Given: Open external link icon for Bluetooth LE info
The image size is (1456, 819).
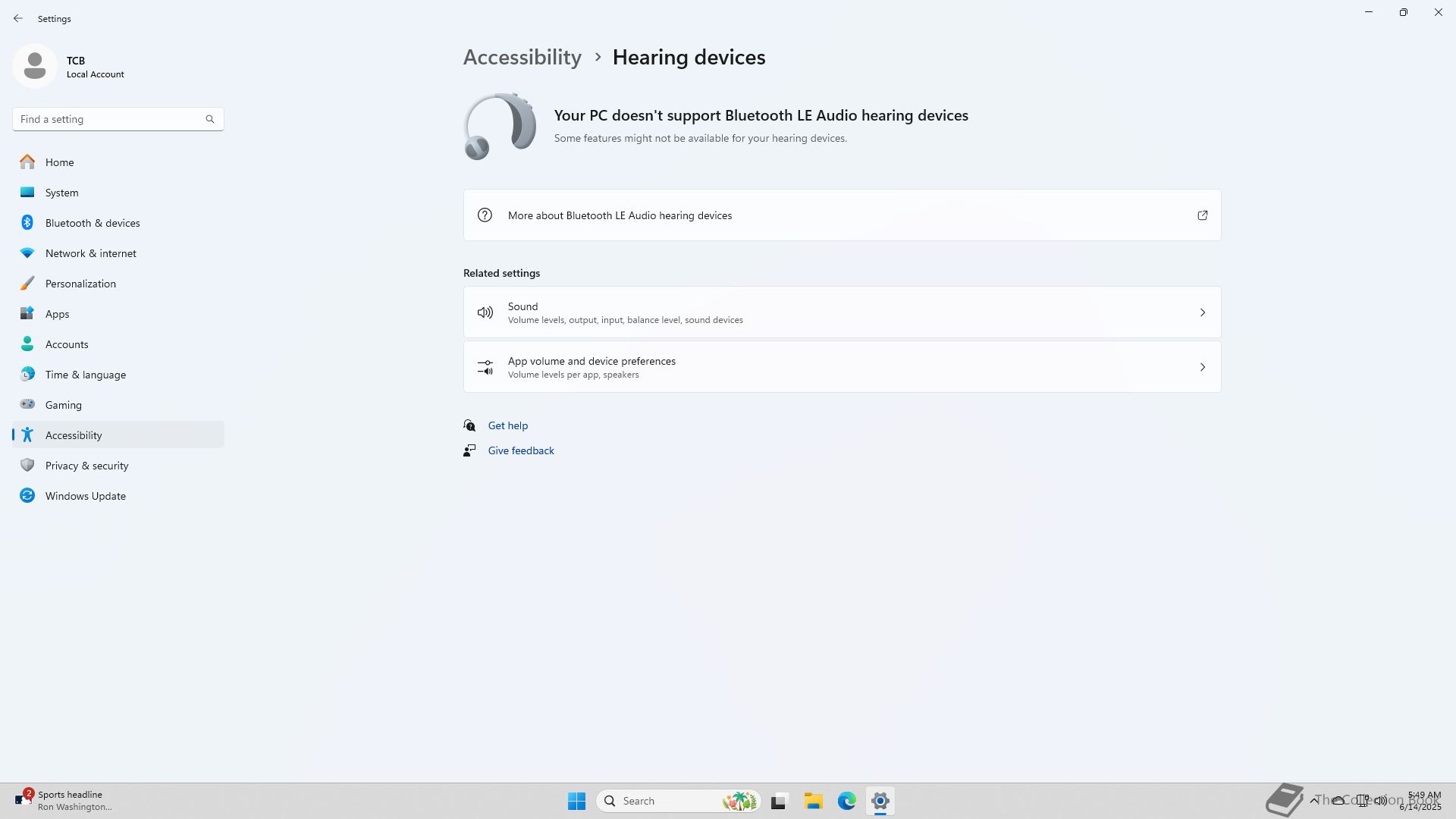Looking at the screenshot, I should point(1202,215).
